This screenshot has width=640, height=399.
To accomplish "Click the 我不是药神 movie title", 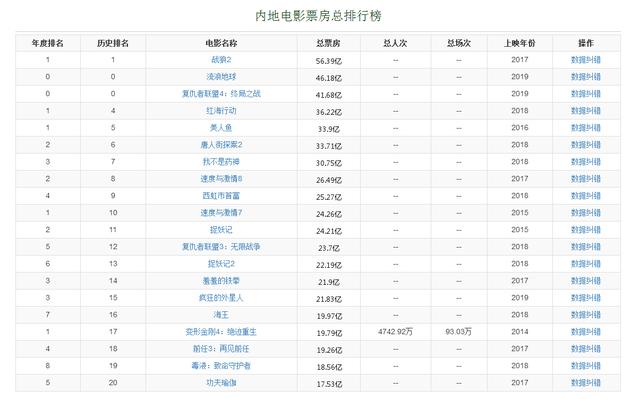I will [221, 162].
